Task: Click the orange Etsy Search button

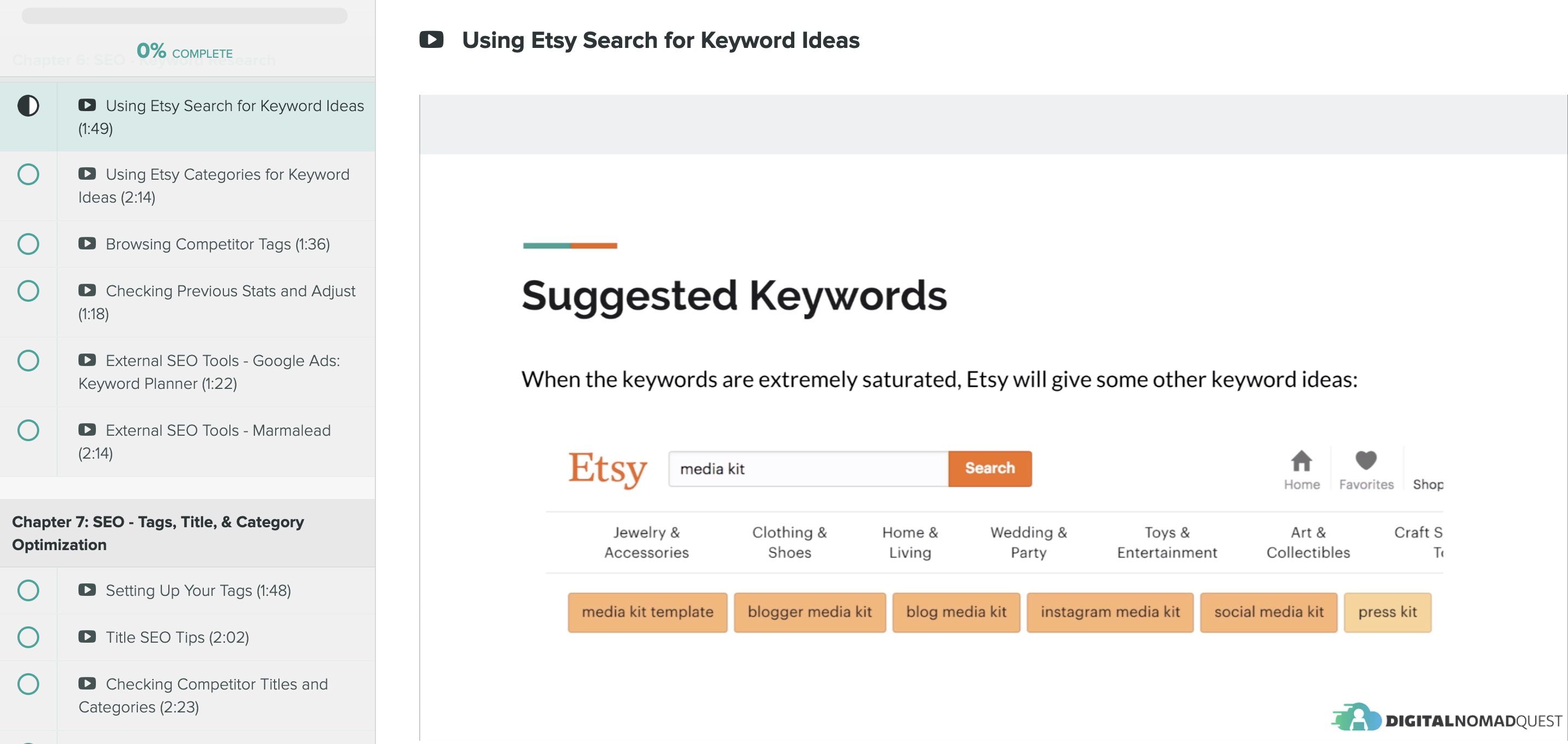Action: [990, 468]
